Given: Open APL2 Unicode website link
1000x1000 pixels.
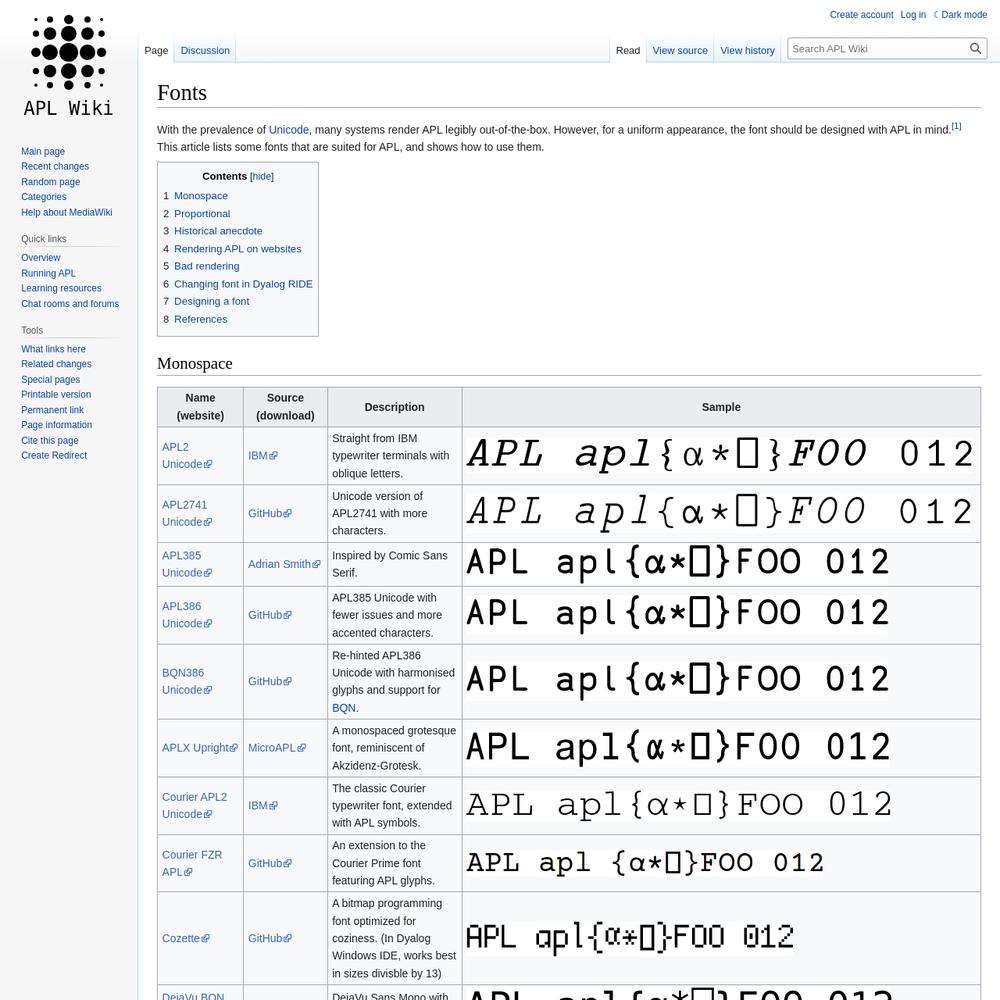Looking at the screenshot, I should (x=187, y=456).
